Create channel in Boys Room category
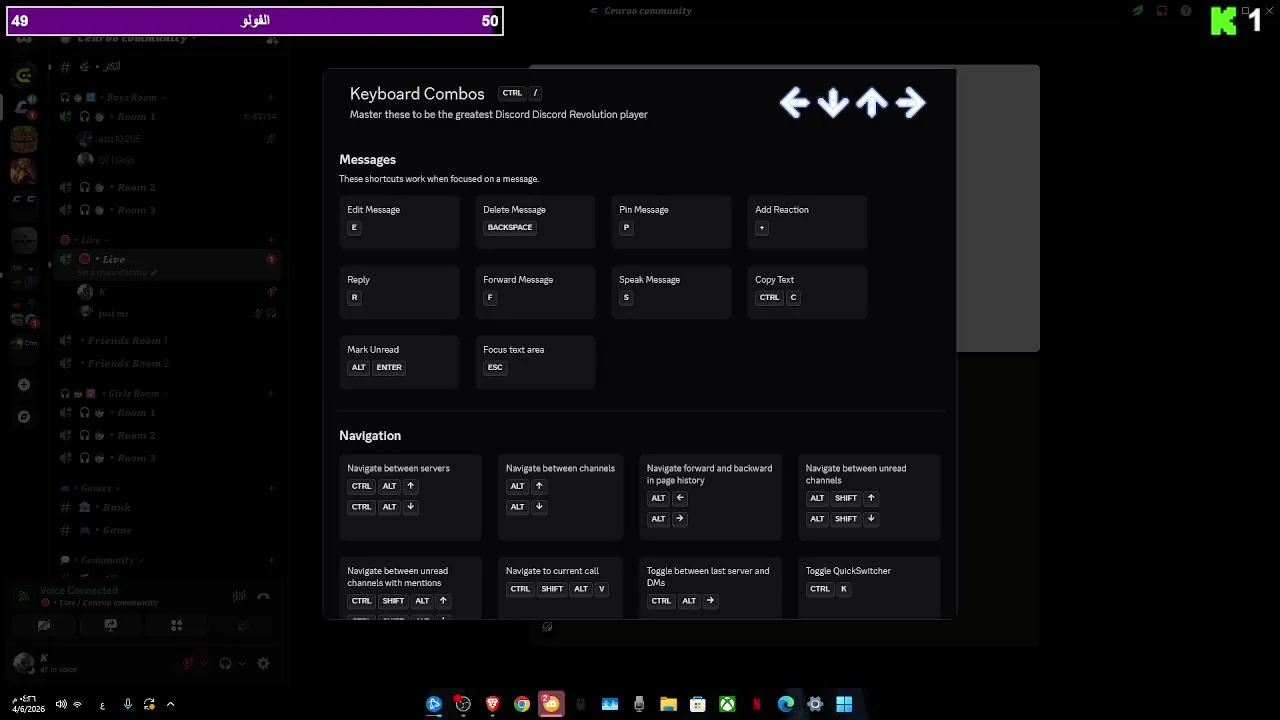 [x=271, y=98]
